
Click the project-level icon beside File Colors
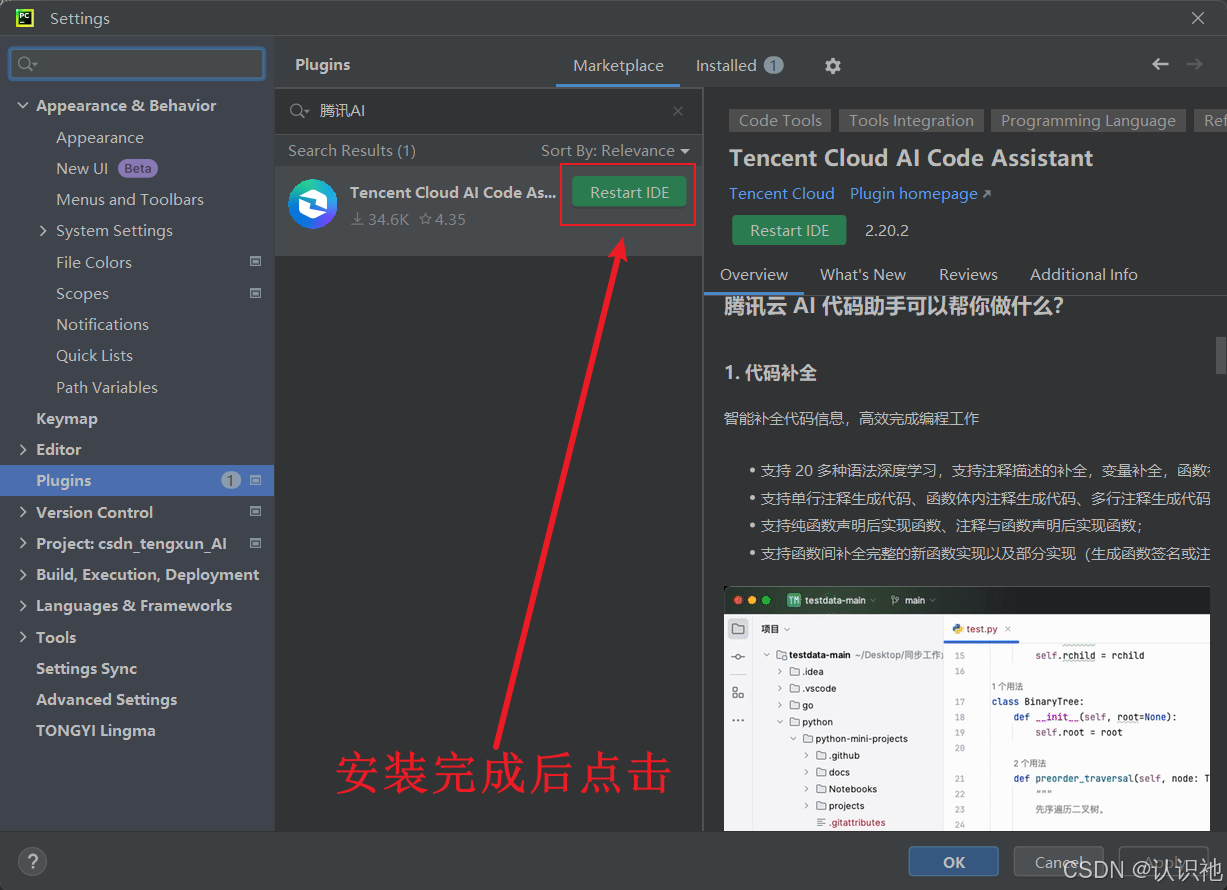point(255,262)
